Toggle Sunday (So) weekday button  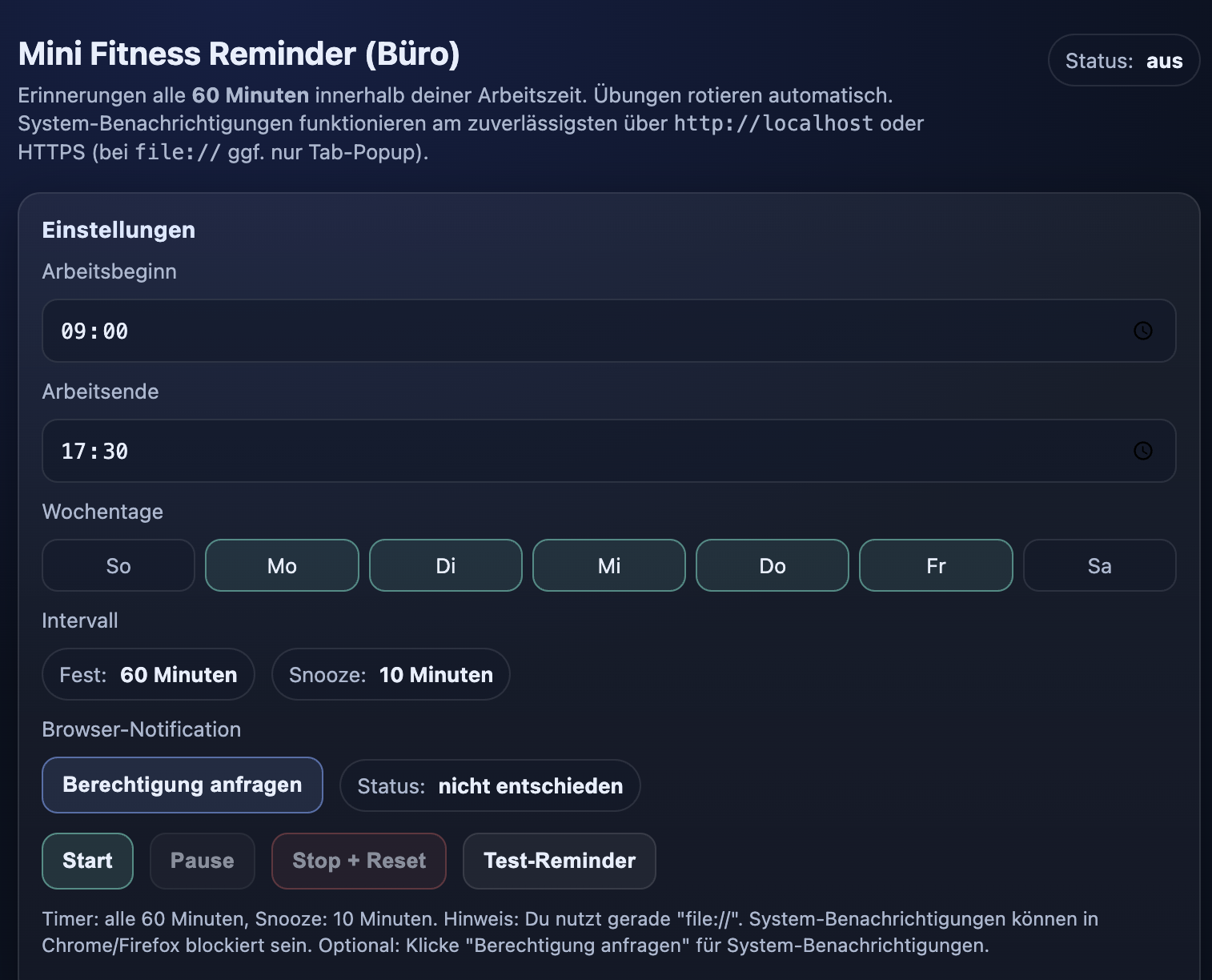pyautogui.click(x=118, y=566)
